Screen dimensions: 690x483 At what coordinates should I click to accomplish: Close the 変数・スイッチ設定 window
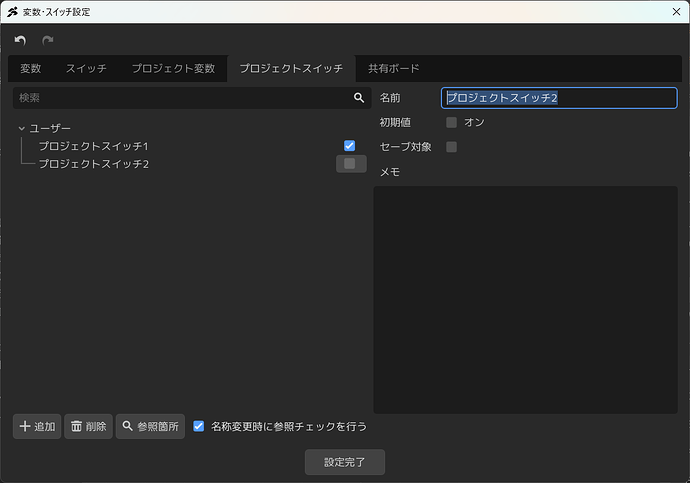click(676, 12)
